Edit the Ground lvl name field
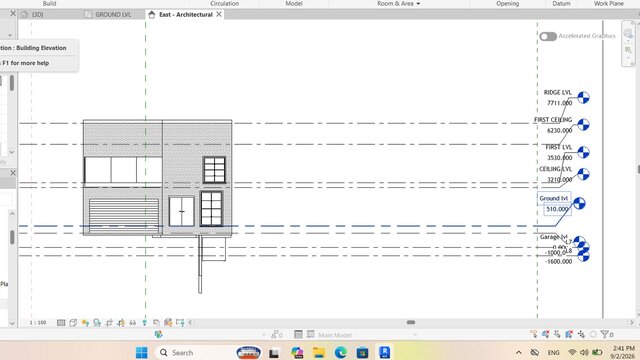 tap(554, 198)
